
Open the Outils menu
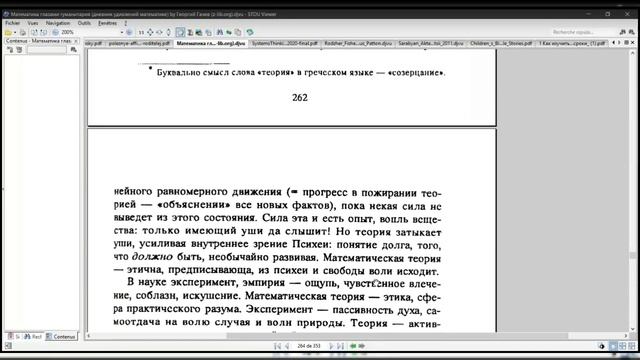(x=84, y=23)
